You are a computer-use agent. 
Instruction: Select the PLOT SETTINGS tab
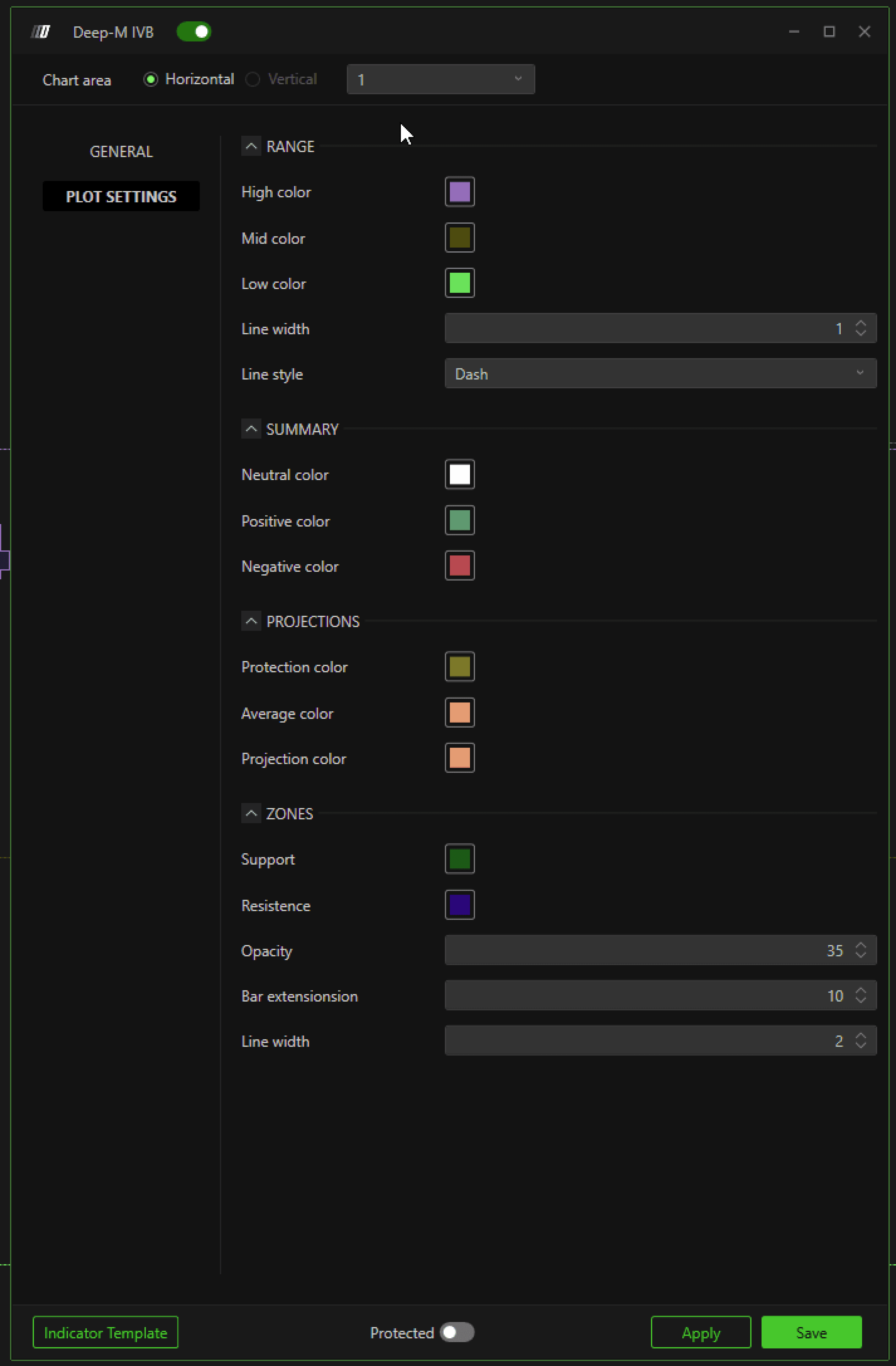121,196
